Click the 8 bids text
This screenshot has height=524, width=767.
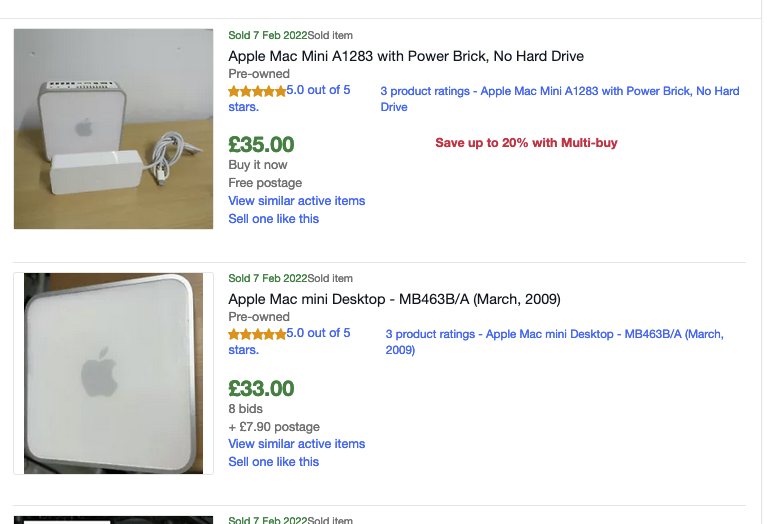pyautogui.click(x=246, y=409)
